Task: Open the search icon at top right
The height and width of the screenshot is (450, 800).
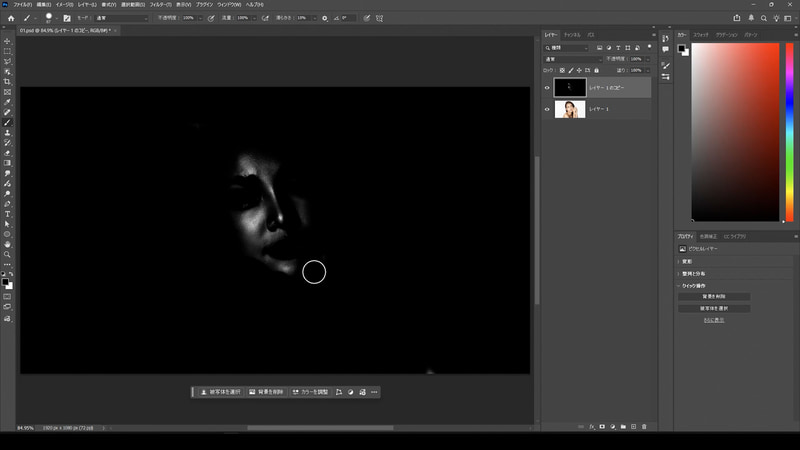Action: point(764,18)
